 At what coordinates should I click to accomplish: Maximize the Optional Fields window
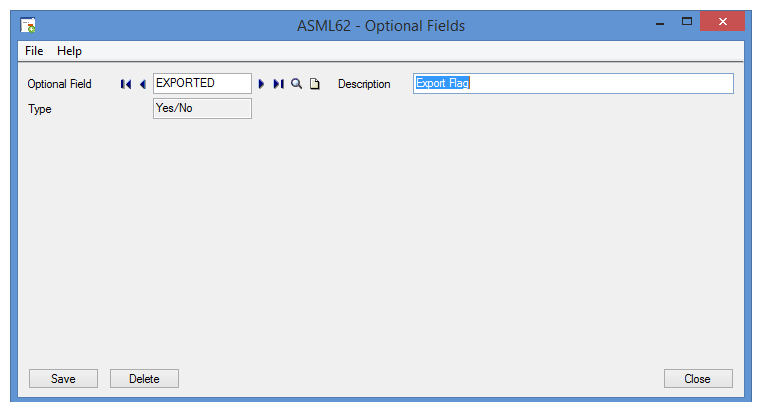[x=687, y=22]
